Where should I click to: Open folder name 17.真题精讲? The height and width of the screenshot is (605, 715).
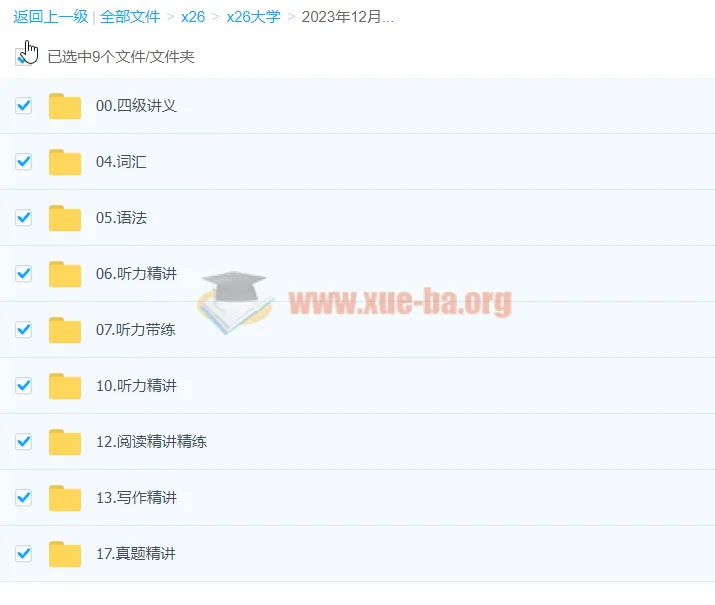point(136,554)
